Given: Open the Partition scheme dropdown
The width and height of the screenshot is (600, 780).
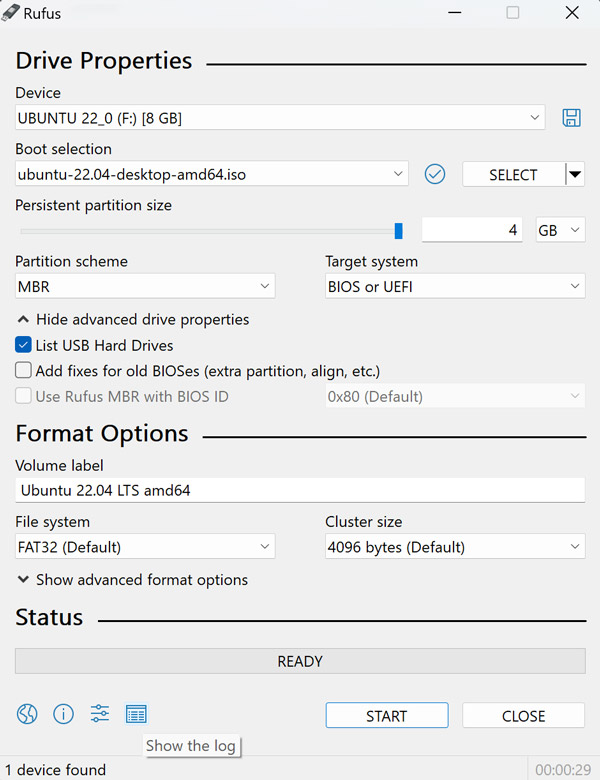Looking at the screenshot, I should [145, 287].
